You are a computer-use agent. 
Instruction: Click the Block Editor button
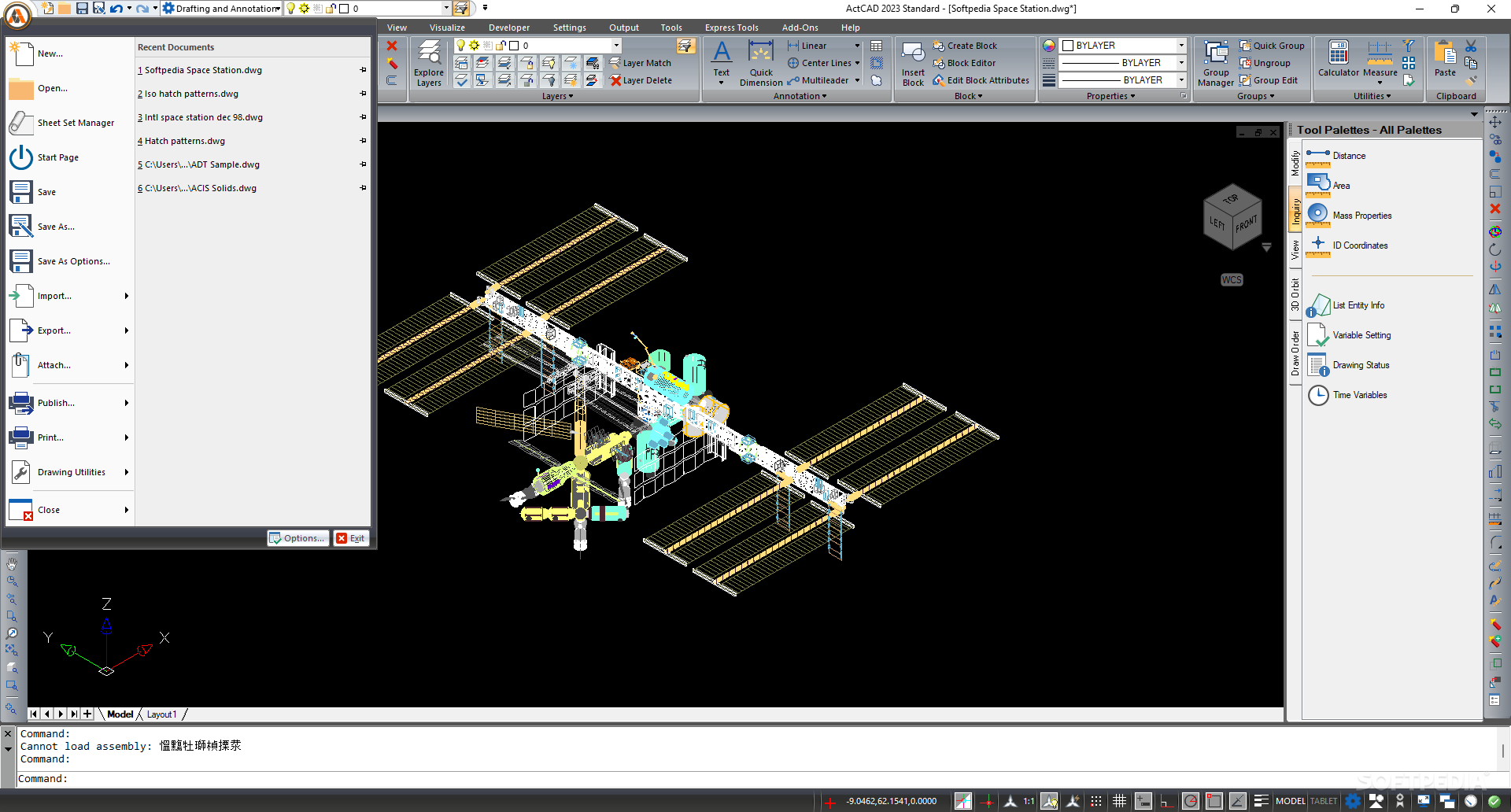click(x=965, y=63)
